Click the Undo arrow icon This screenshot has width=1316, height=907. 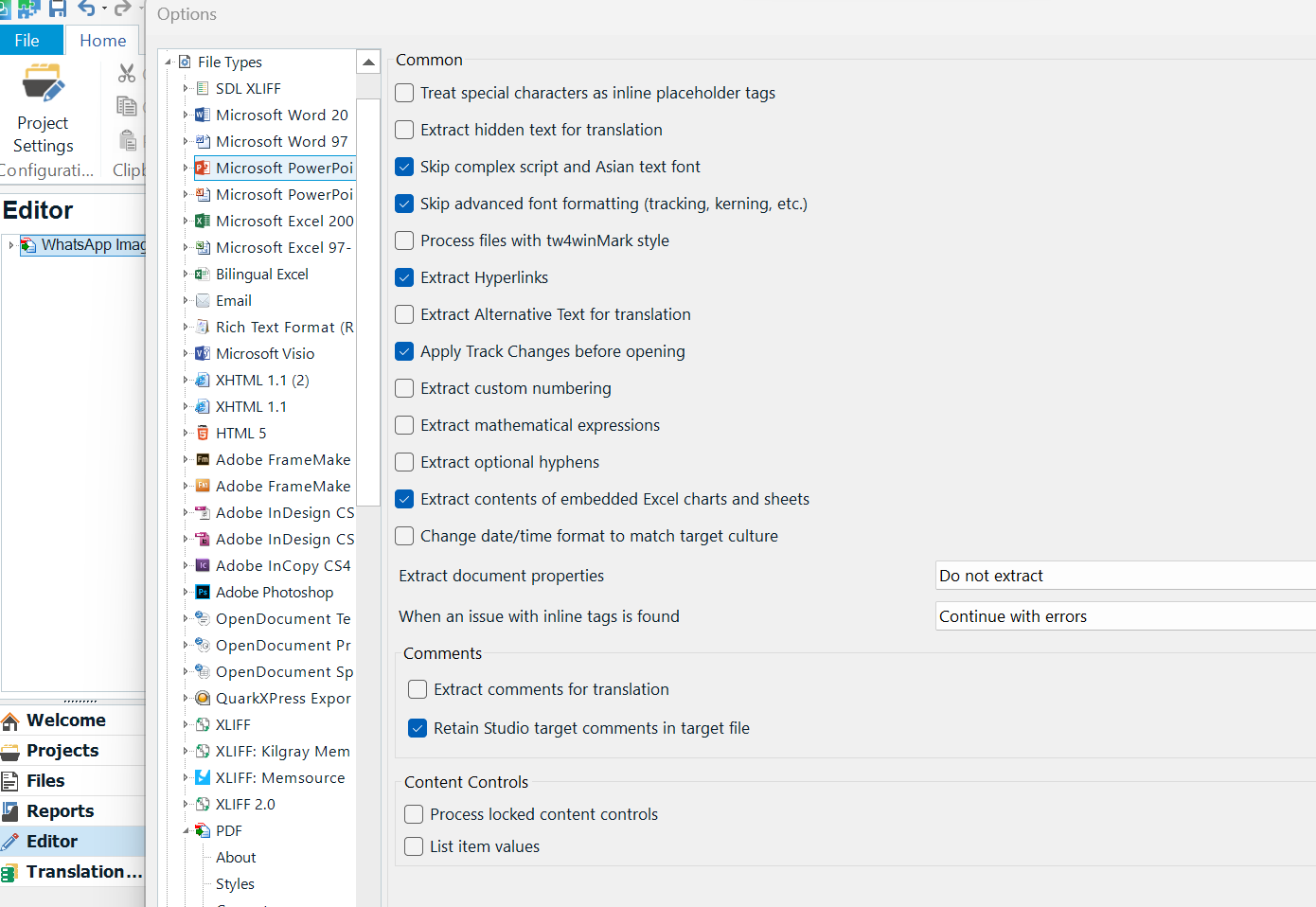point(87,9)
